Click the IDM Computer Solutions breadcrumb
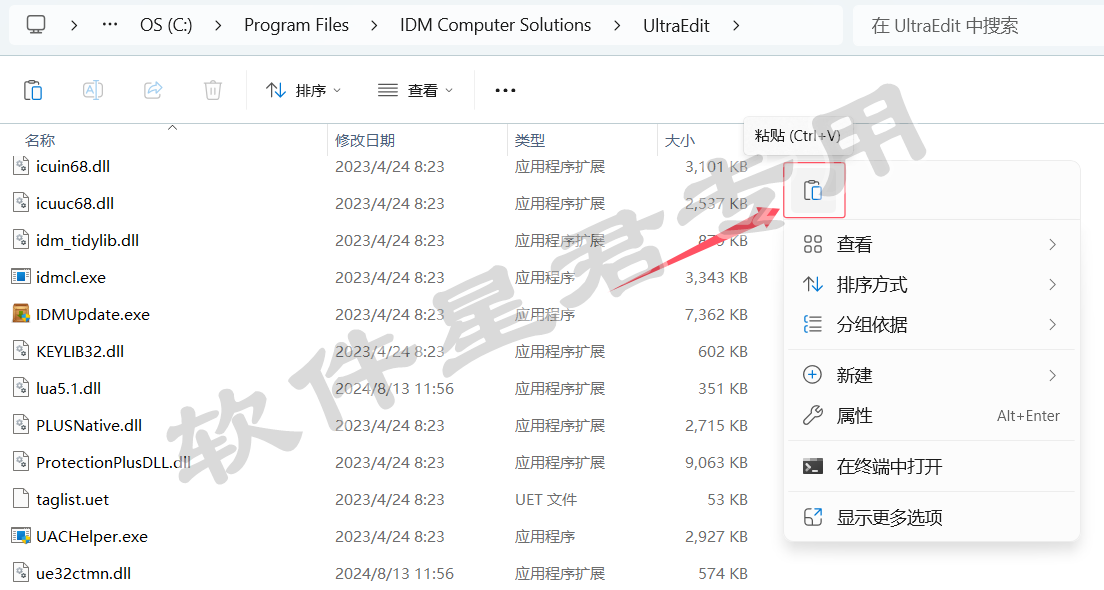This screenshot has width=1104, height=590. pos(496,25)
